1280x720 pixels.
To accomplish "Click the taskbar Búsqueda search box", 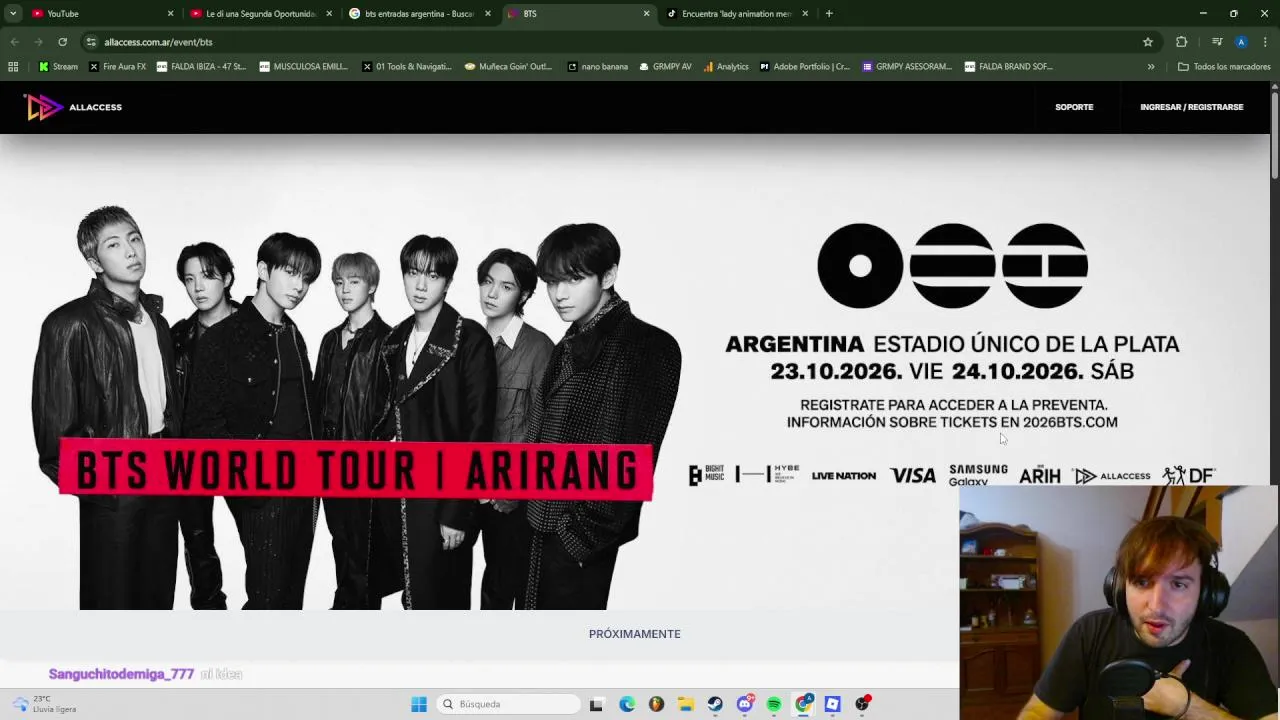I will click(x=507, y=704).
